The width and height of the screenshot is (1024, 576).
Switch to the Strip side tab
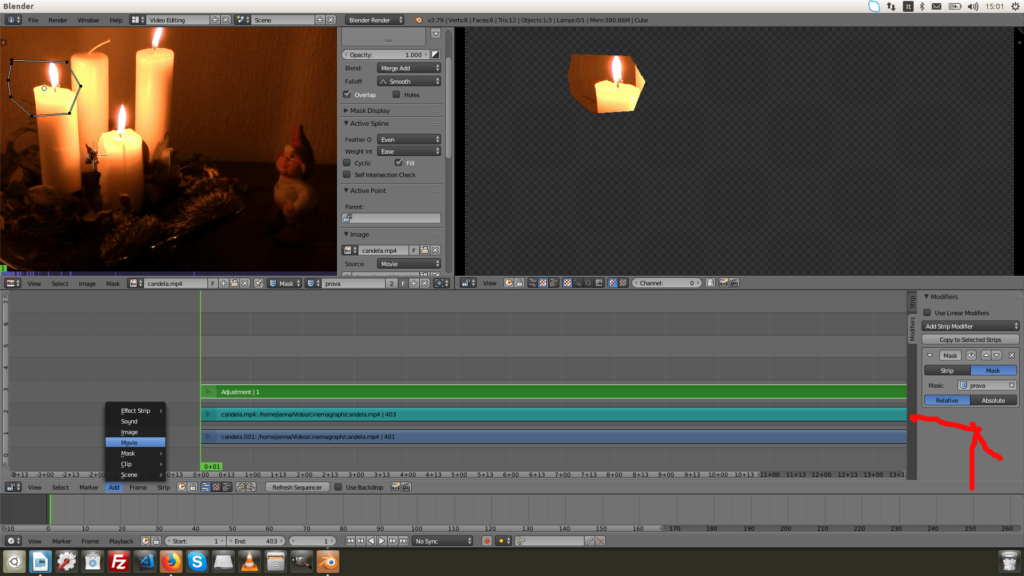pyautogui.click(x=912, y=302)
